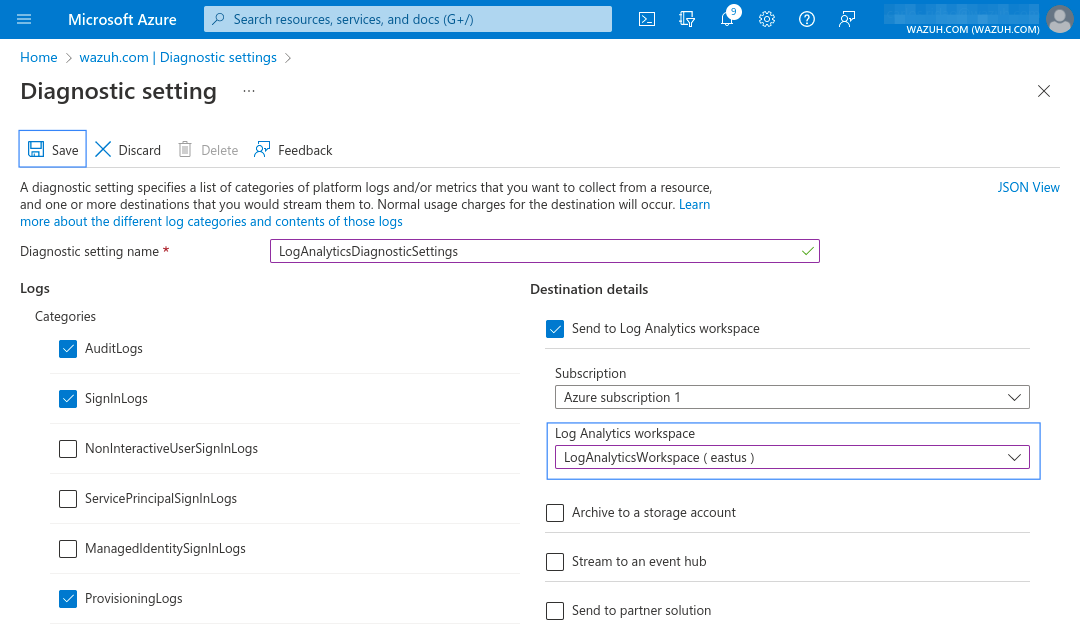Close the Diagnostic setting blade
This screenshot has height=629, width=1080.
click(x=1043, y=91)
